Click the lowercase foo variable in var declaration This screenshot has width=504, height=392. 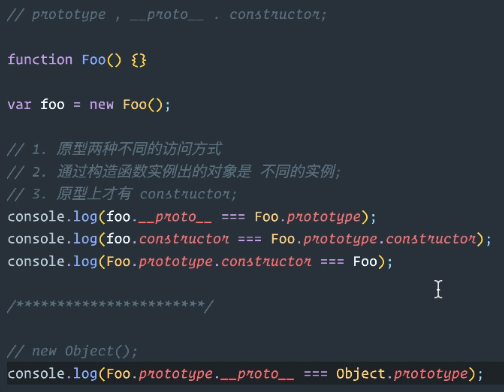click(x=52, y=104)
